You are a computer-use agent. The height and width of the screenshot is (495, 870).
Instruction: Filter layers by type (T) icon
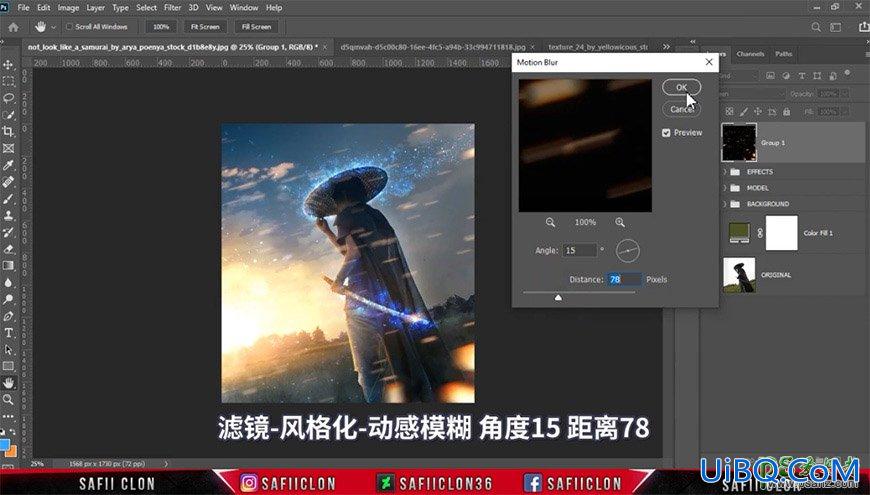801,75
